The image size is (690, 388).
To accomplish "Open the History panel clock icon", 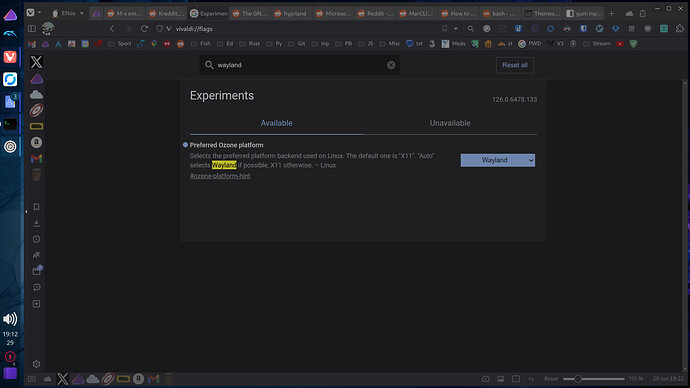I will 37,239.
